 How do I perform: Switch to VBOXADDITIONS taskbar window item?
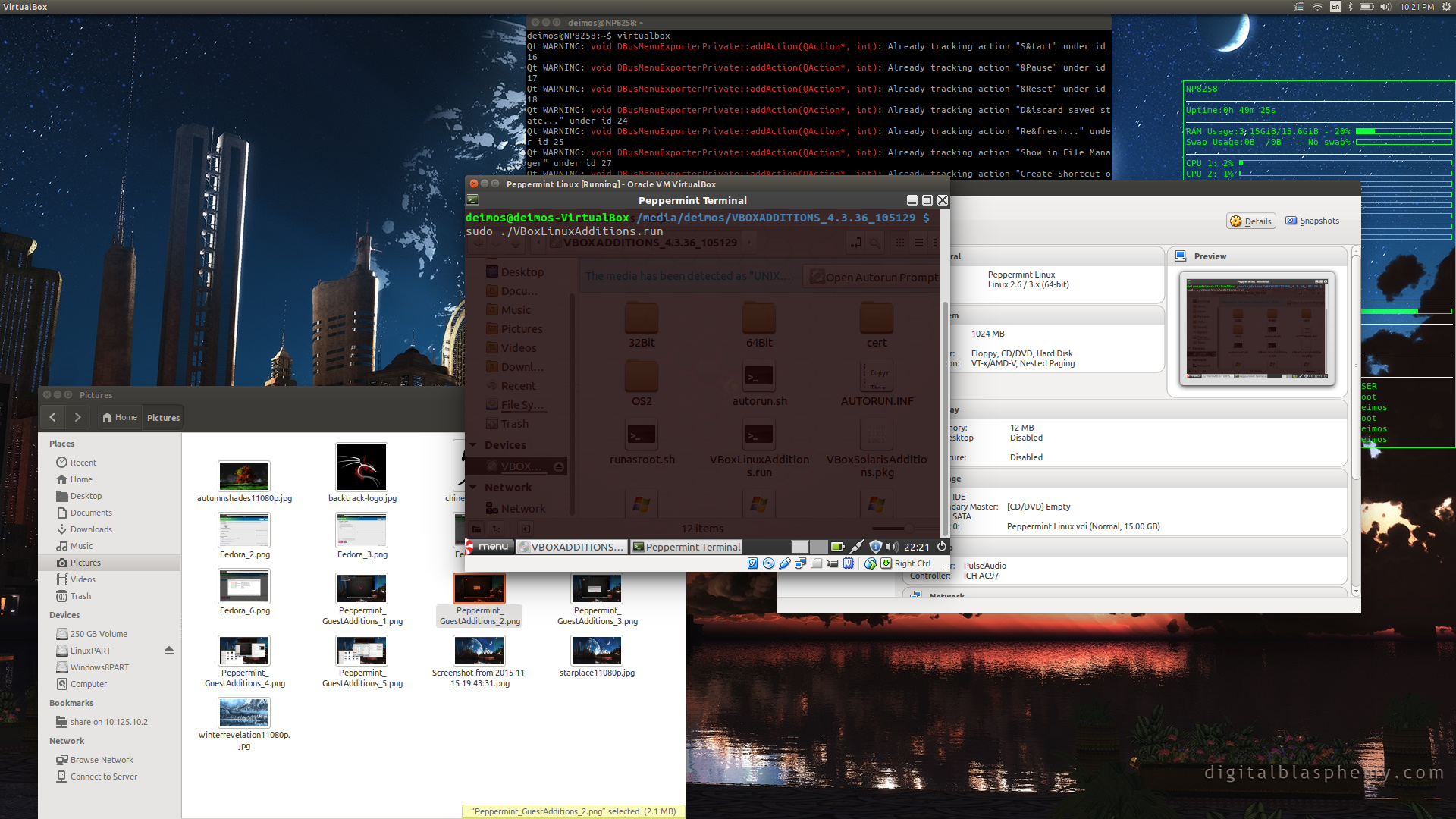(572, 547)
